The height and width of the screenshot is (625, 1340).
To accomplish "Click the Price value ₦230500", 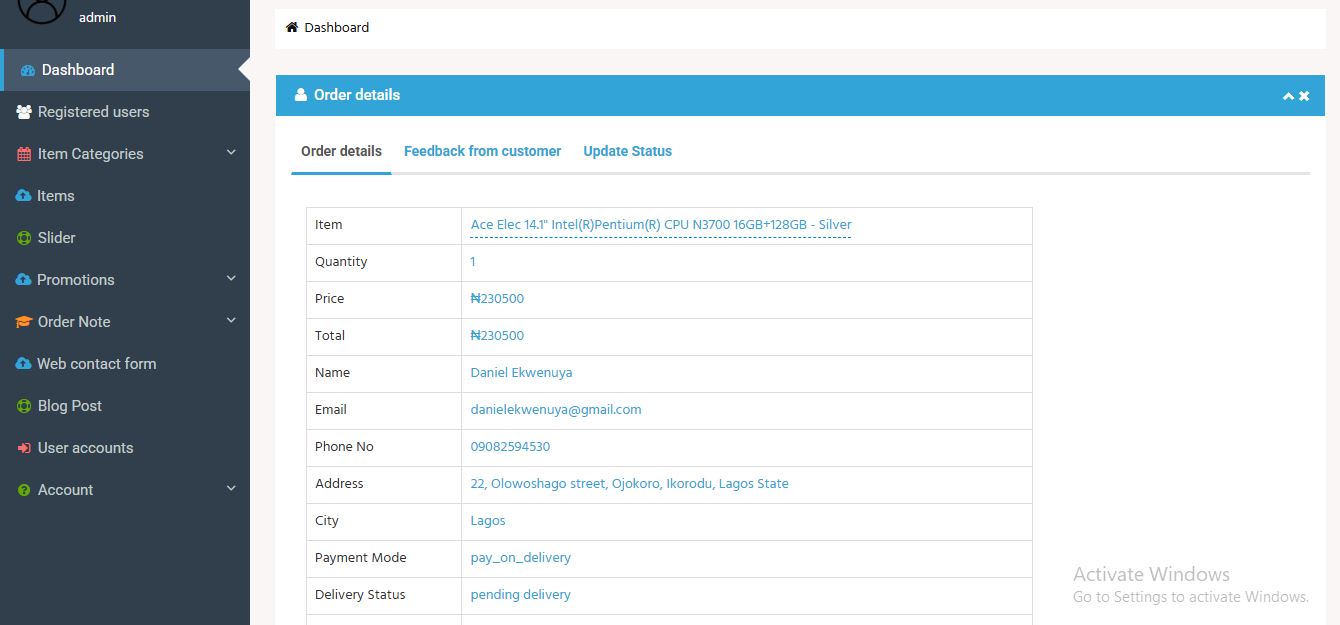I will (x=497, y=299).
